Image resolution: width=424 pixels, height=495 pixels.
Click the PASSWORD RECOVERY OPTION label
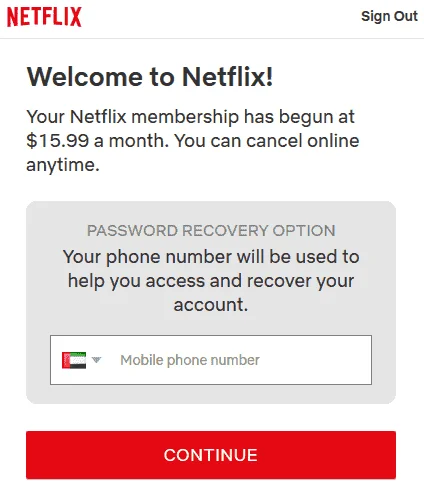211,231
